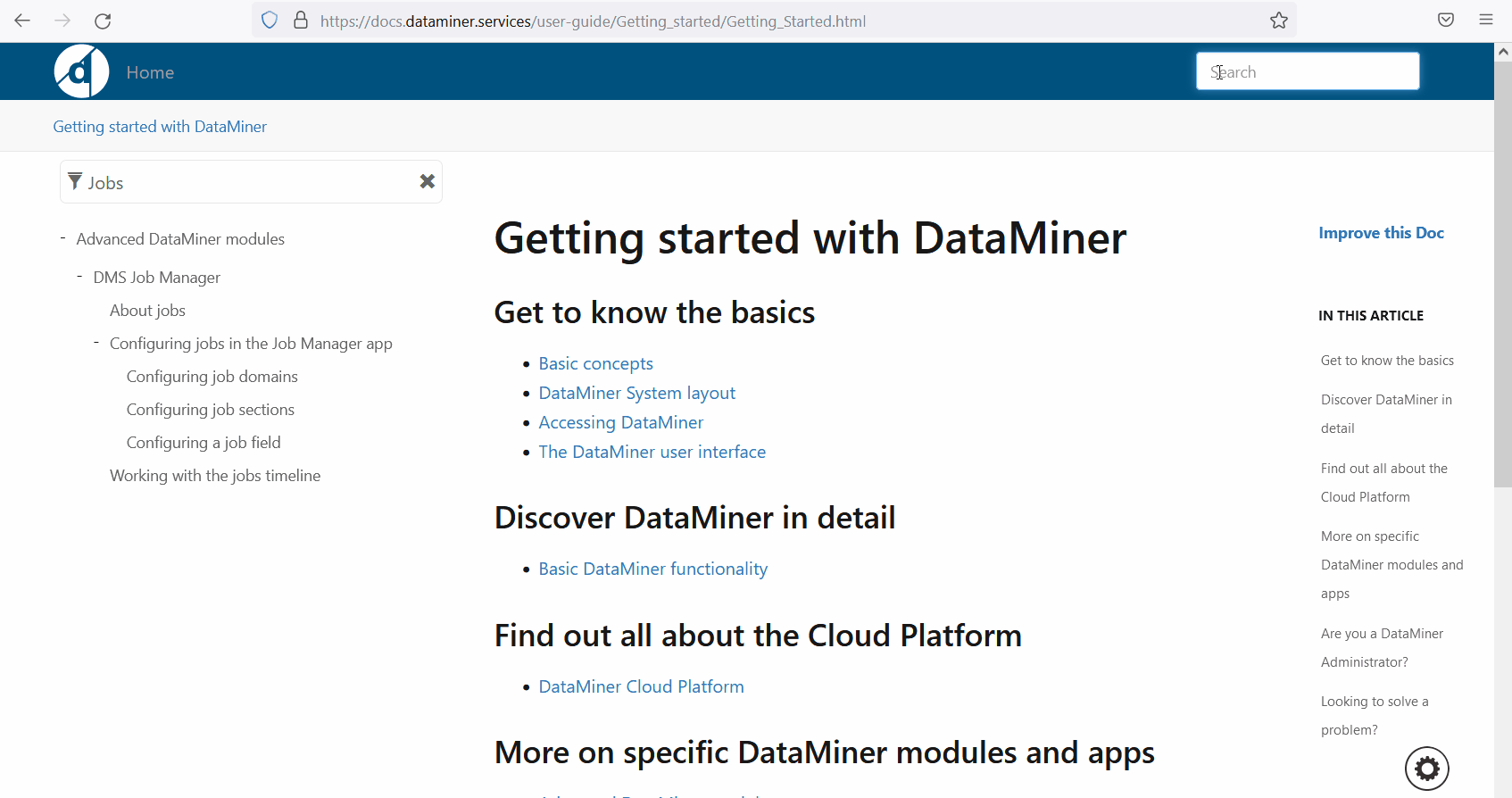Click the Getting started with DataMiner heading
1512x798 pixels.
click(810, 238)
